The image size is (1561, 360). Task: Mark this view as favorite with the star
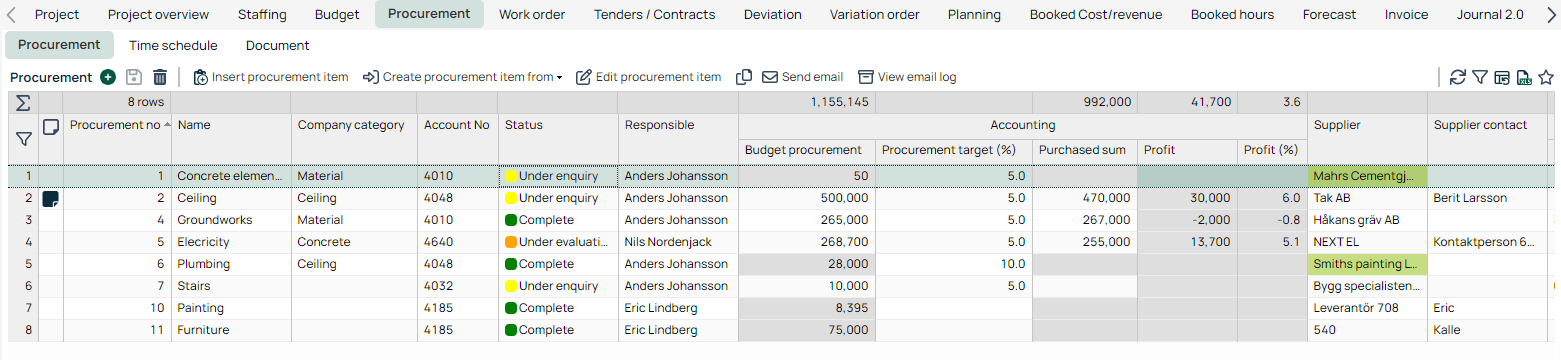(x=1546, y=77)
